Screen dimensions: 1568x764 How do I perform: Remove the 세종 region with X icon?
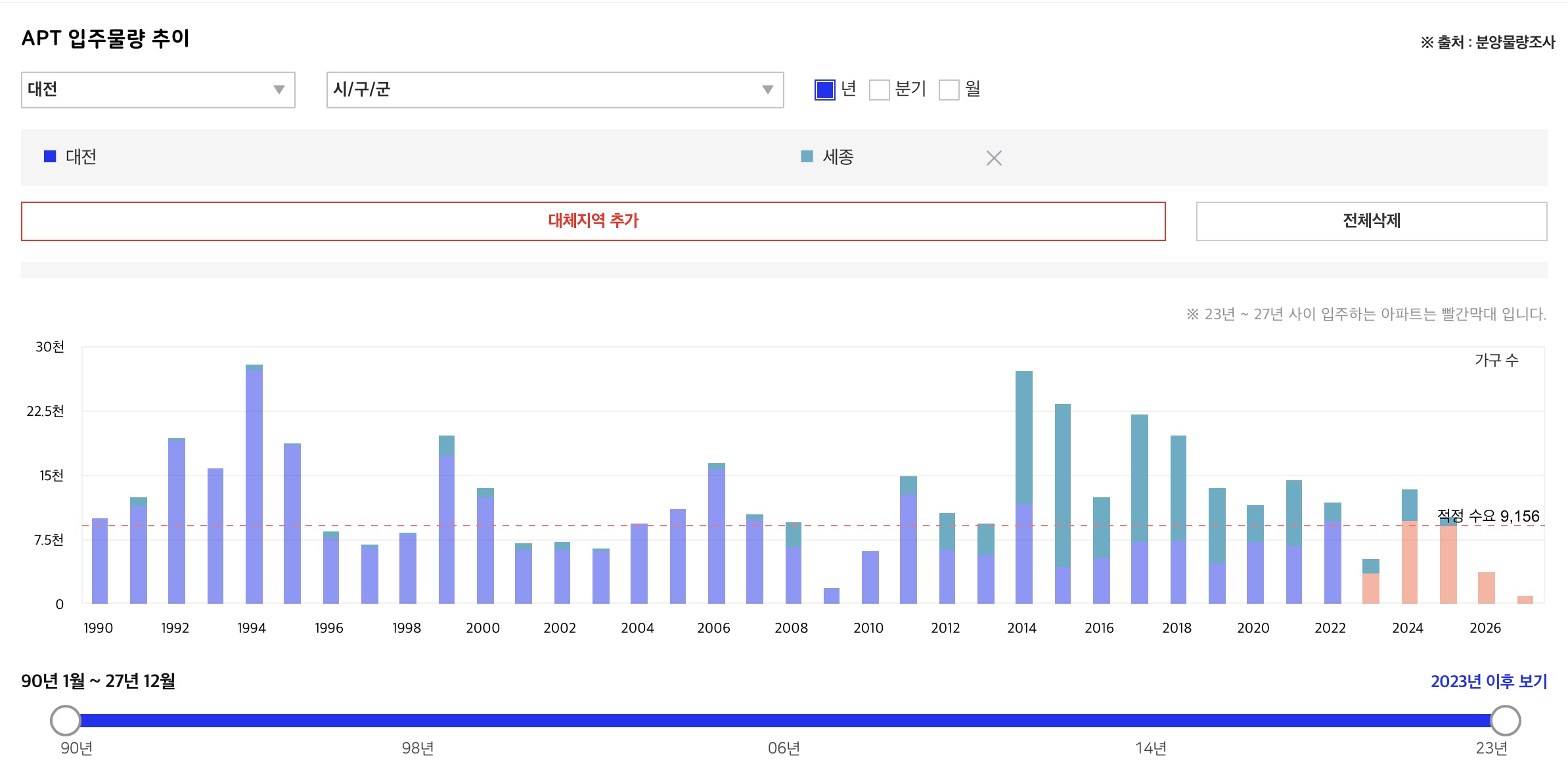tap(993, 158)
